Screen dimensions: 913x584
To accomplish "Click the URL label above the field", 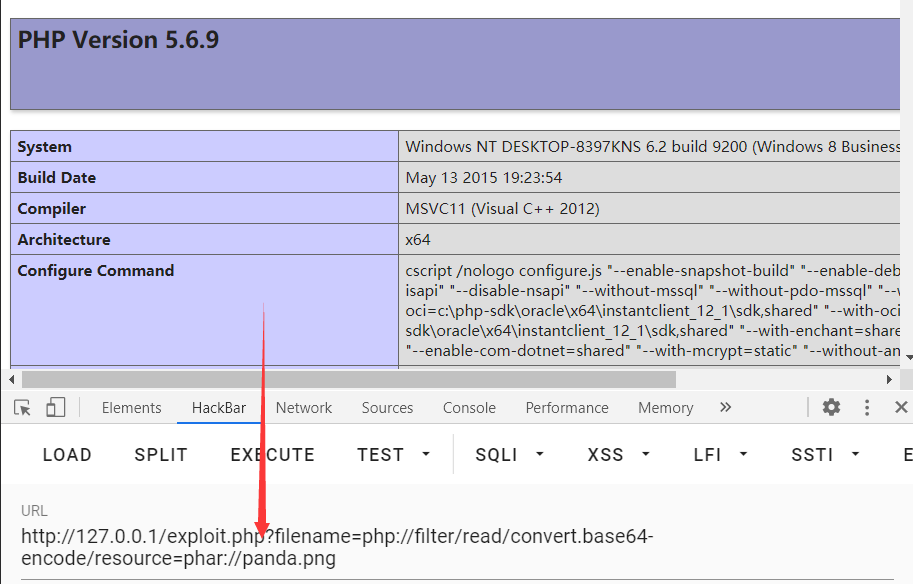I will point(34,511).
